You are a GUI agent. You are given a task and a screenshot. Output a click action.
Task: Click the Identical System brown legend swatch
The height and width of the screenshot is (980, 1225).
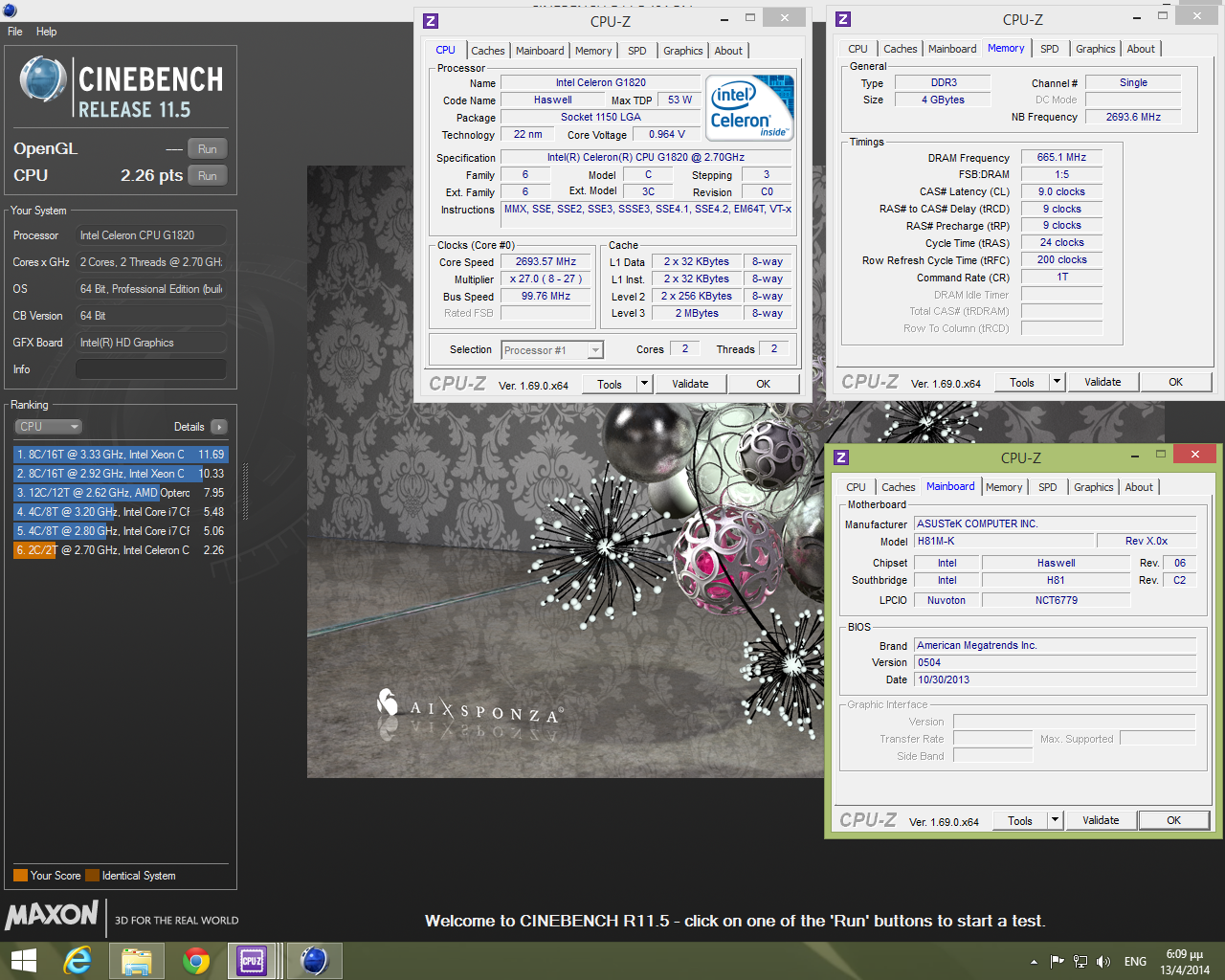point(92,876)
